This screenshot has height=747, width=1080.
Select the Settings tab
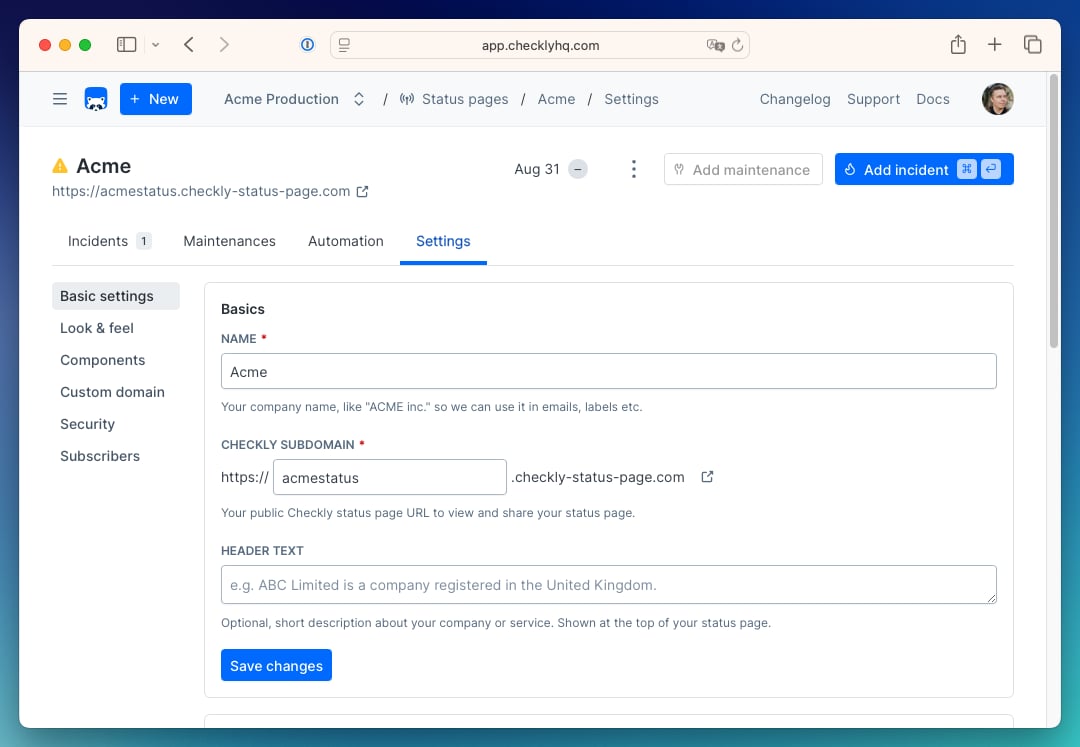[443, 241]
